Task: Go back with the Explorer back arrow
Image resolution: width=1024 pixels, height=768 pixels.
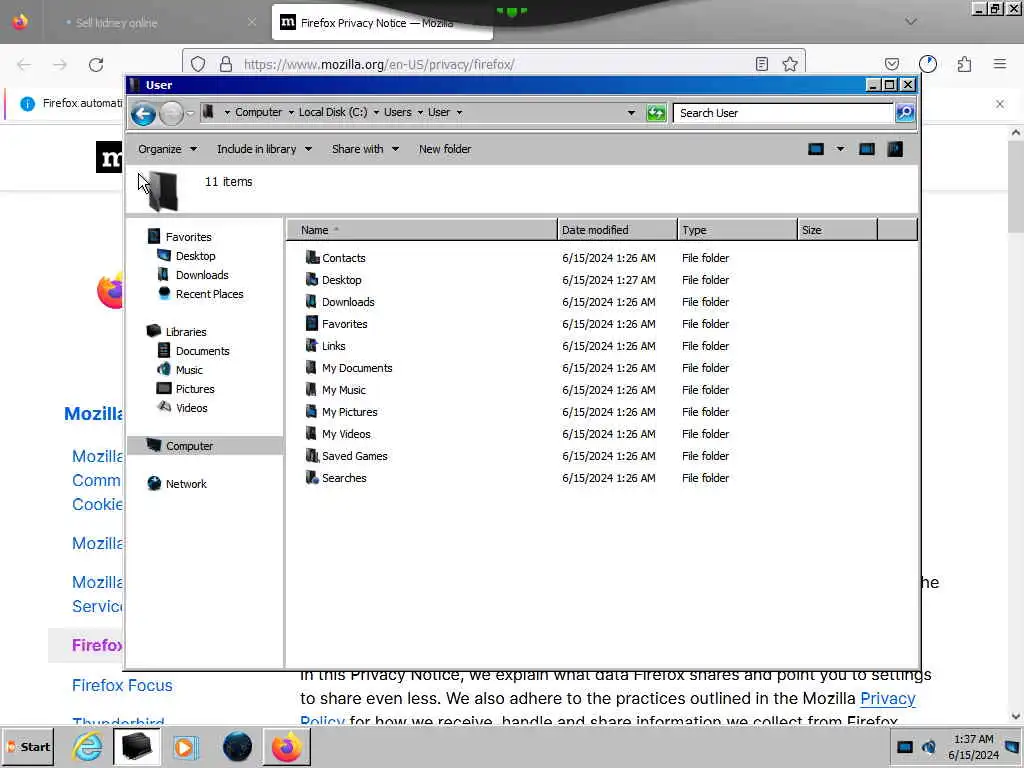Action: tap(143, 114)
